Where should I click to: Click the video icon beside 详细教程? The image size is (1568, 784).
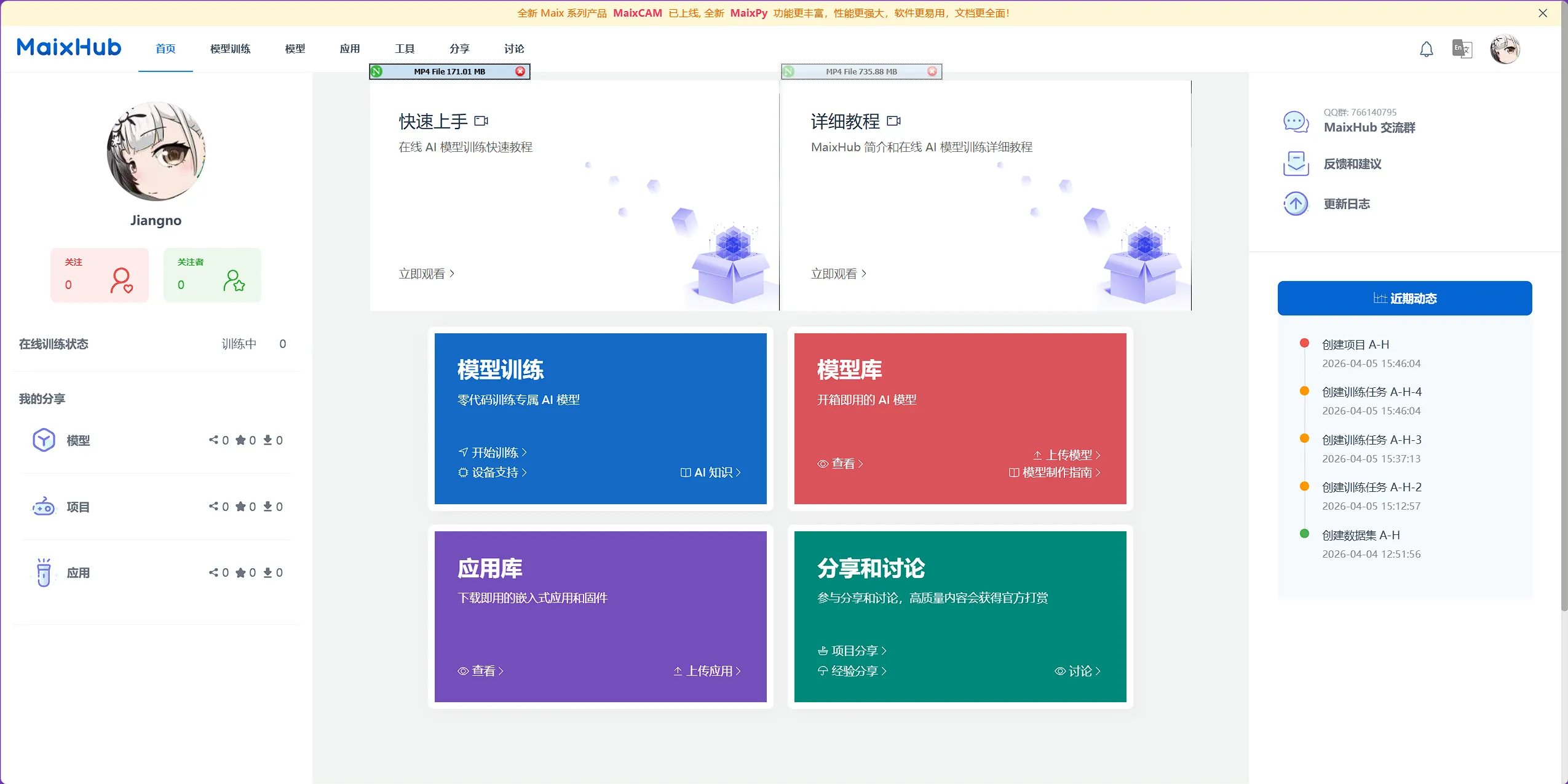point(894,121)
